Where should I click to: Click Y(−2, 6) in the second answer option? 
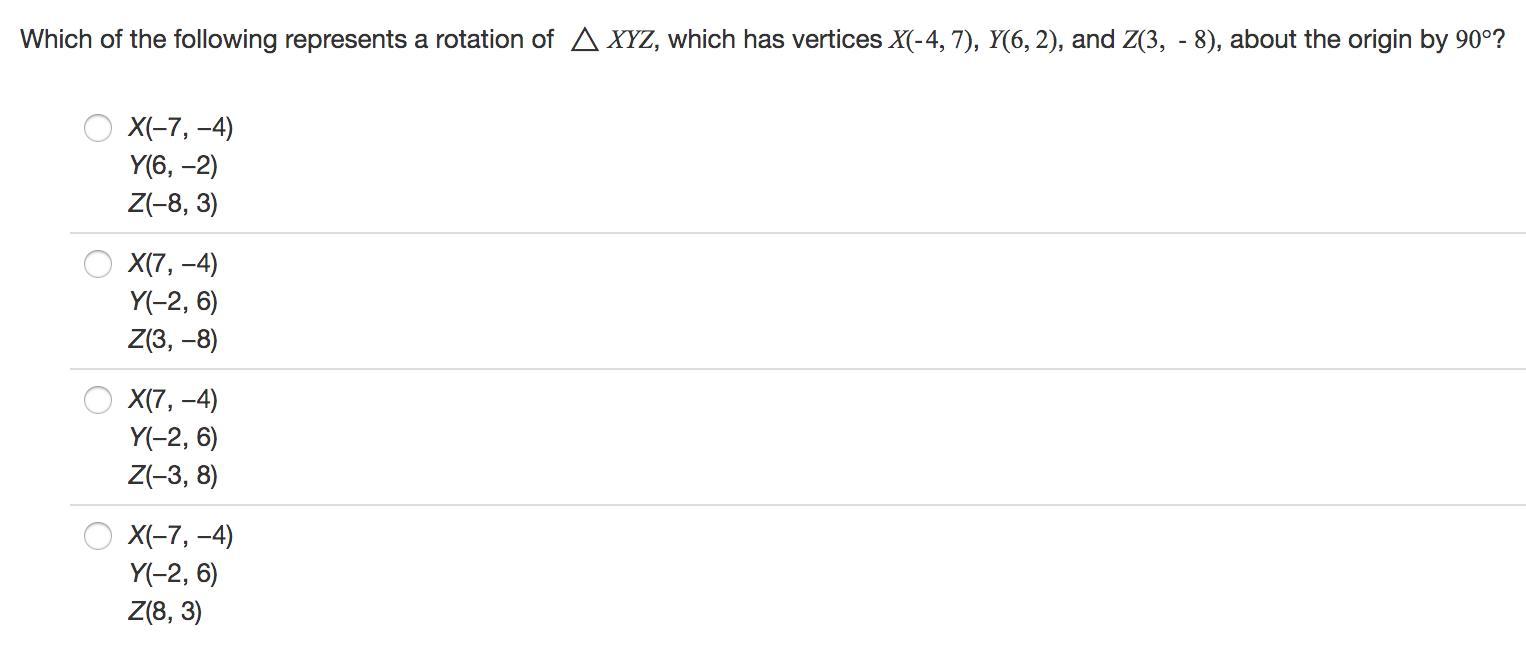pos(172,302)
